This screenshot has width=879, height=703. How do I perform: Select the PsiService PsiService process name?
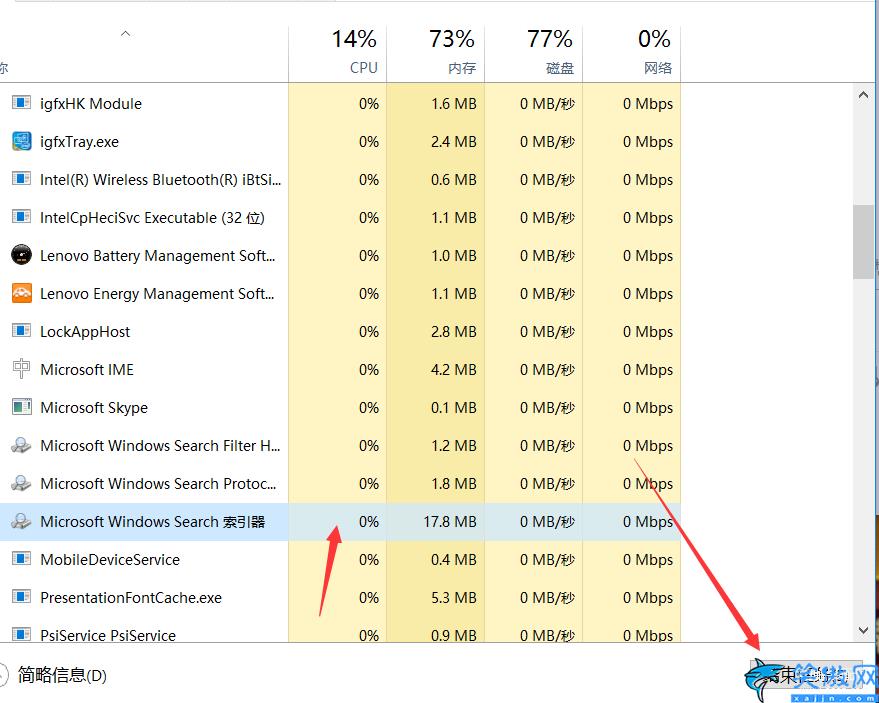coord(108,635)
